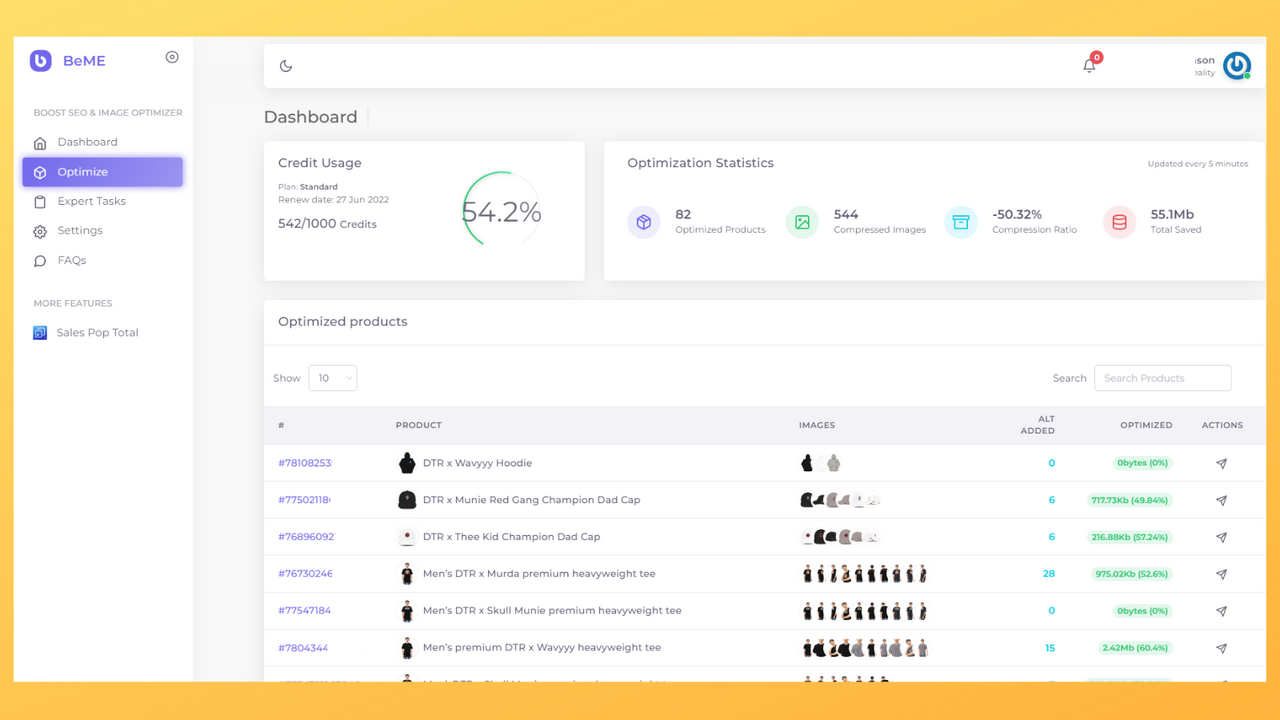
Task: Click the 975.02Kb (52.6%) badge
Action: click(x=1130, y=574)
